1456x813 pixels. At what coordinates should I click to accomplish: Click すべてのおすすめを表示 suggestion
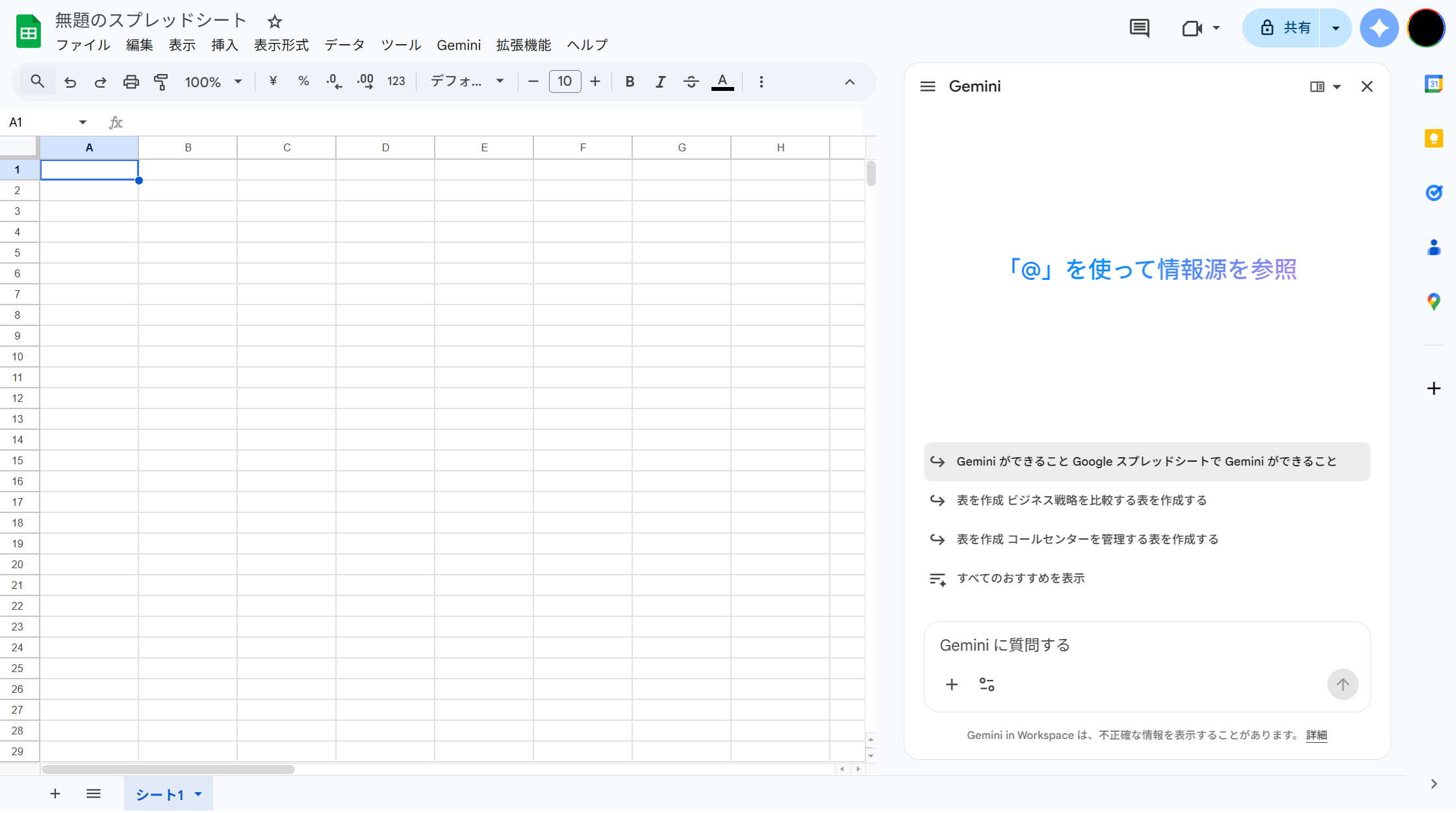[1020, 578]
